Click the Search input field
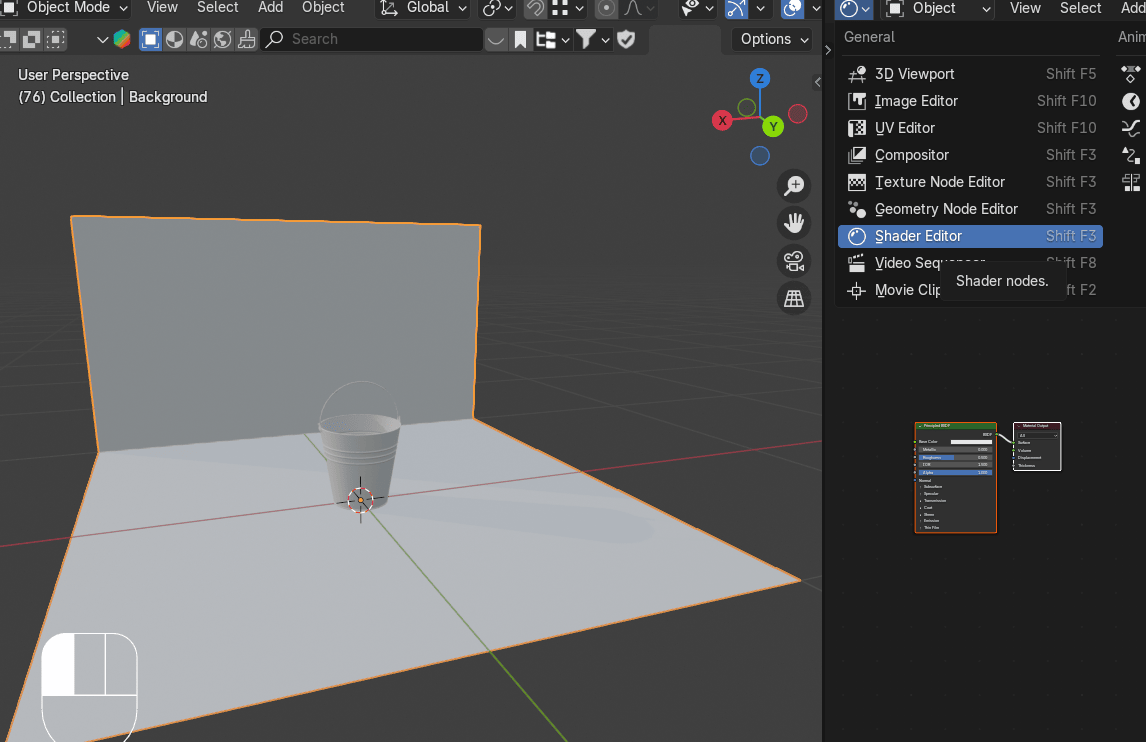 [372, 39]
